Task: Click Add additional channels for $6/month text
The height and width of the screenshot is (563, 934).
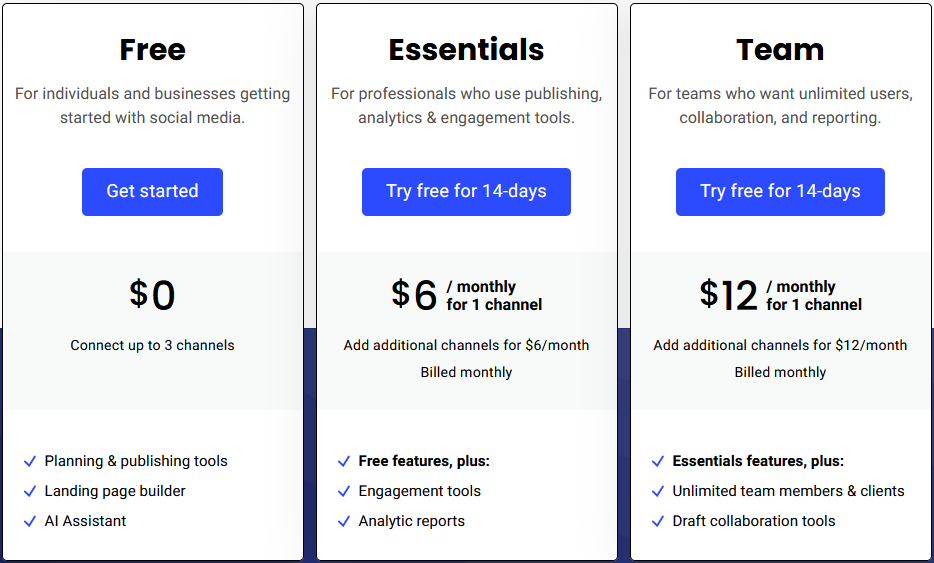Action: tap(466, 345)
